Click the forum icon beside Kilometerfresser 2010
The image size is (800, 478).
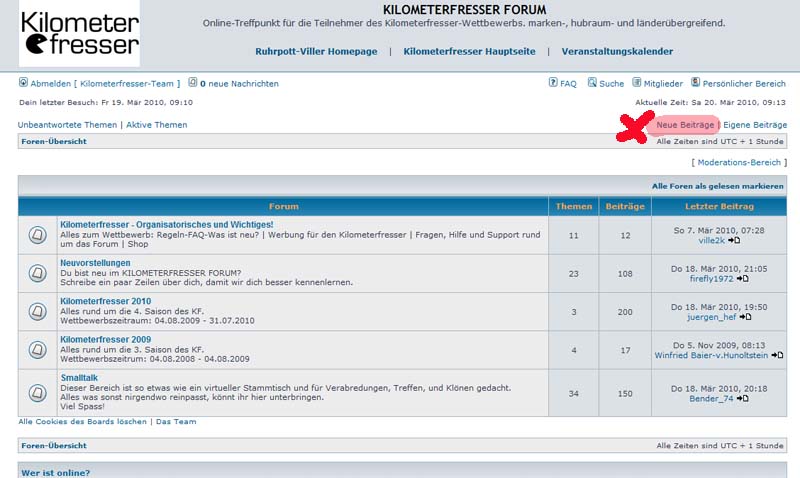click(x=37, y=312)
